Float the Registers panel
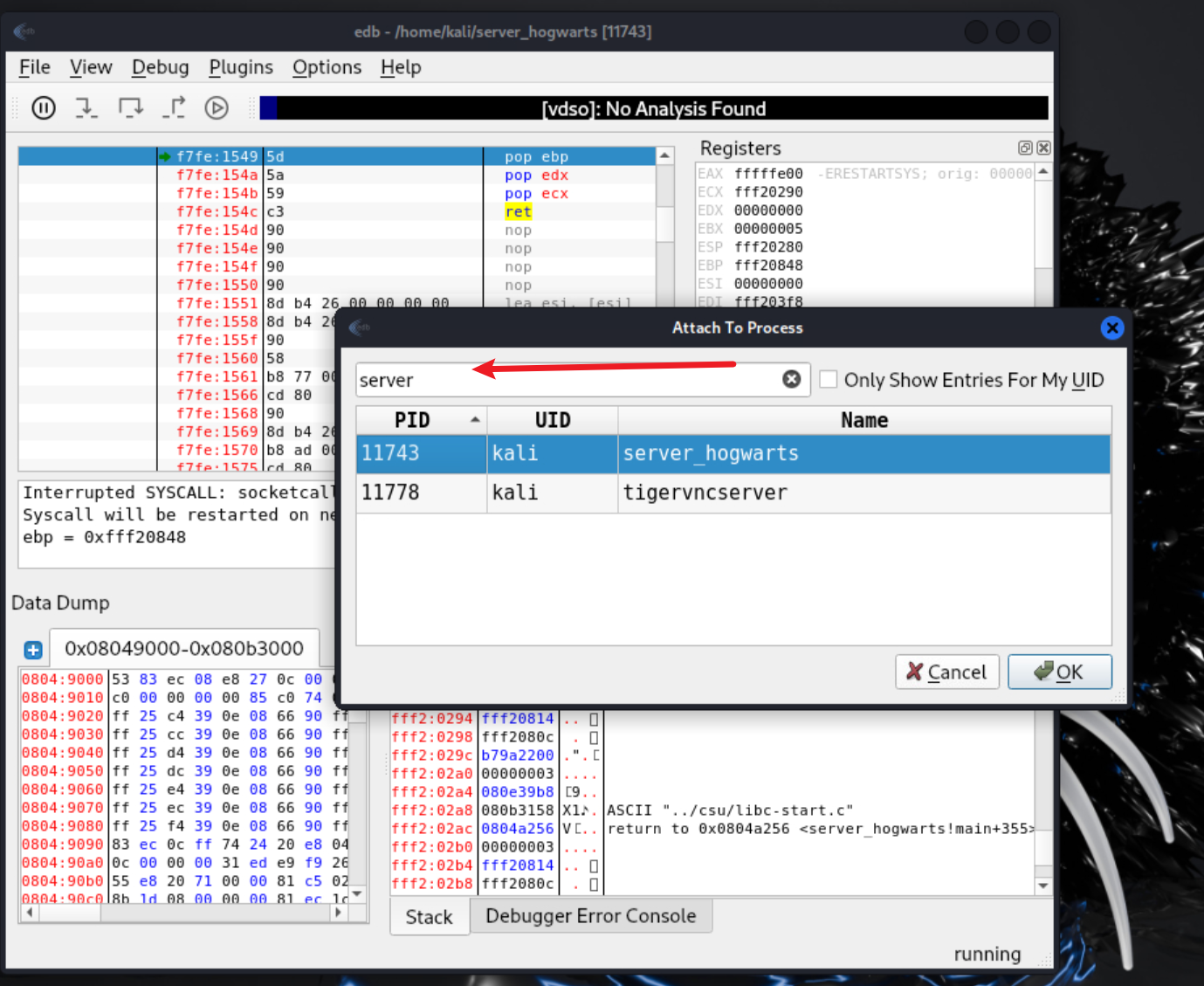This screenshot has height=986, width=1204. 1025,148
